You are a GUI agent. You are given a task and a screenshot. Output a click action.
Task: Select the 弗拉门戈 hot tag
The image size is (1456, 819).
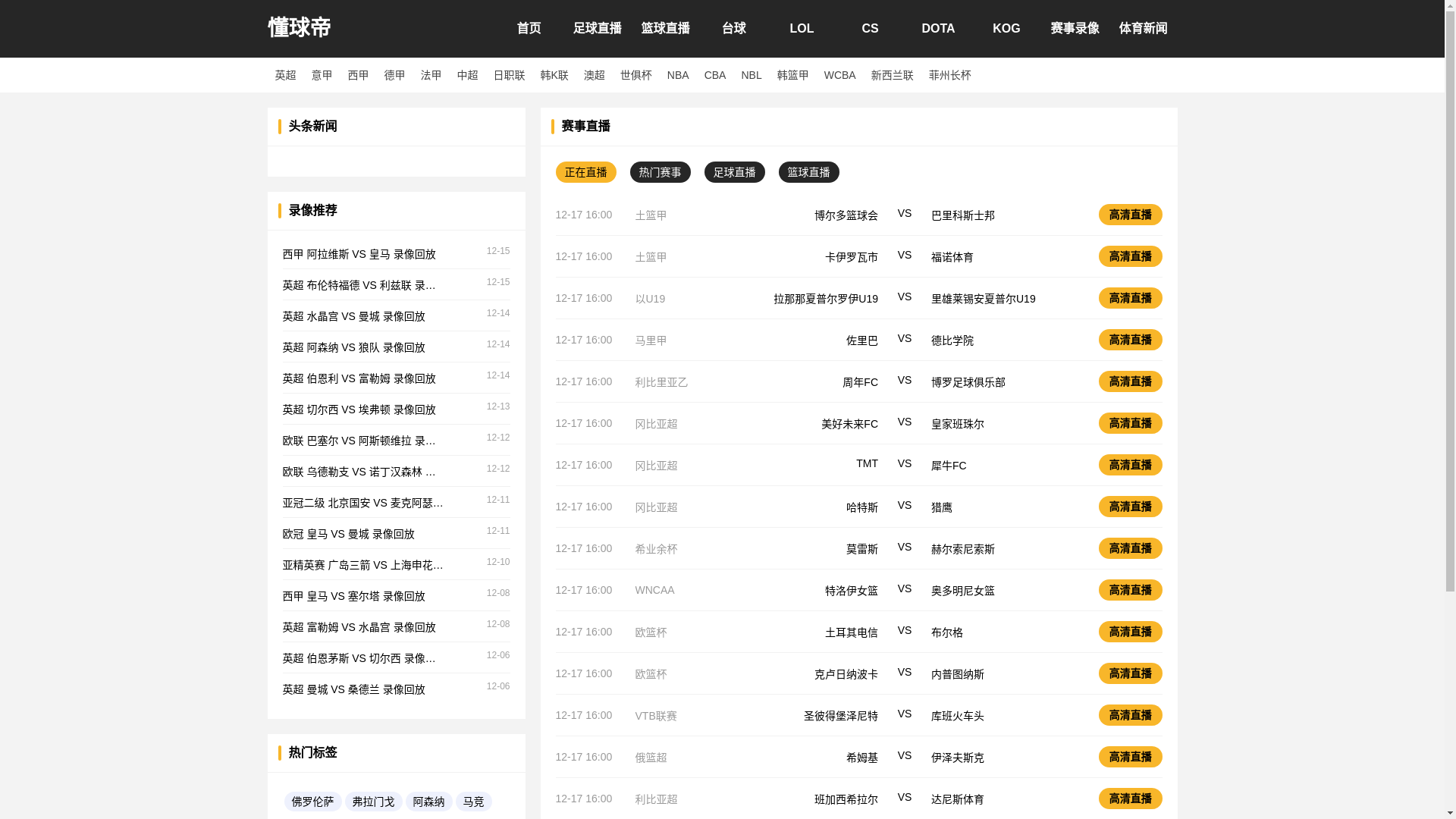pos(373,802)
